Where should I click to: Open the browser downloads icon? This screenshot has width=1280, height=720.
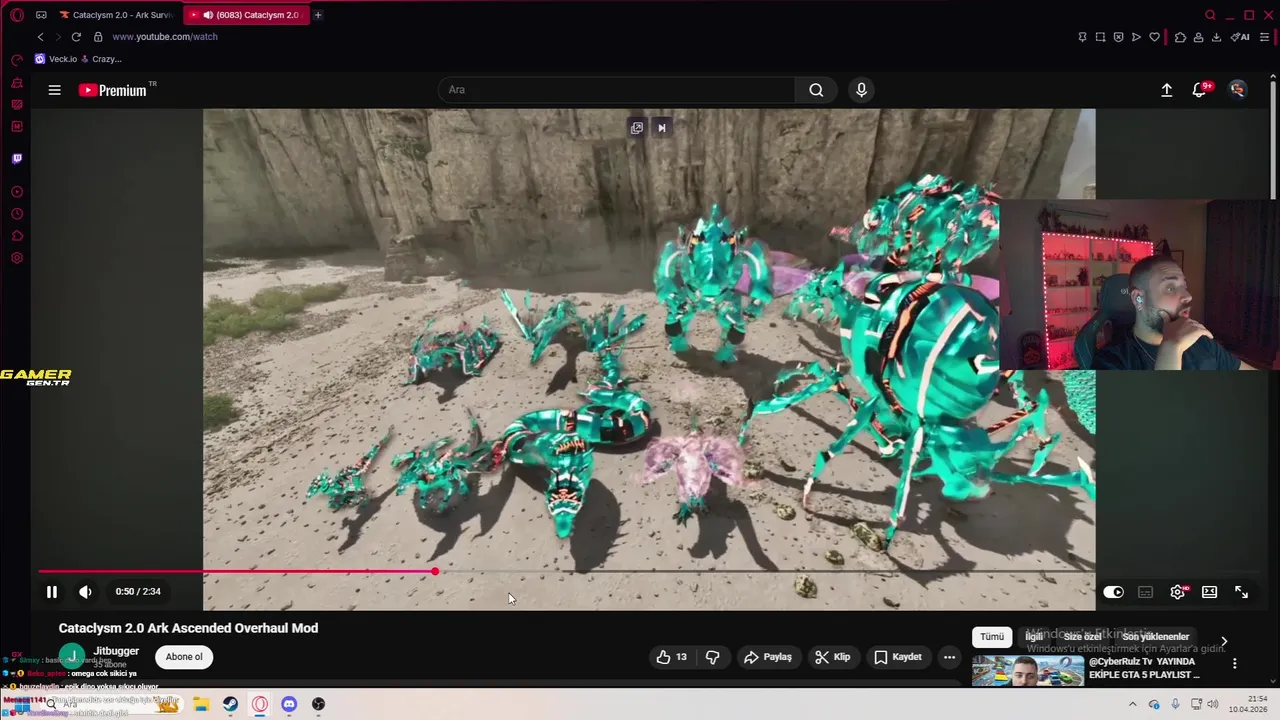coord(1216,37)
